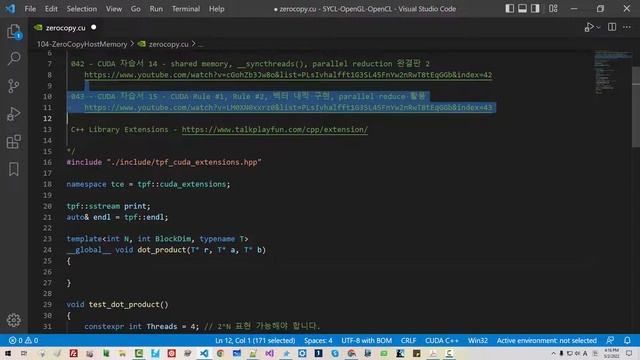Open Customize Layout options
Screen dimensions: 640x360
tap(553, 9)
